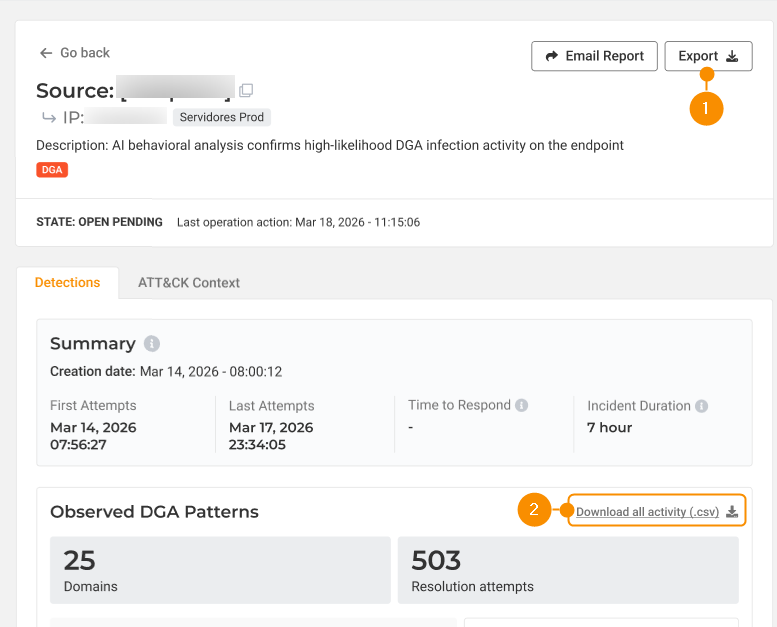The height and width of the screenshot is (627, 777).
Task: Click the 'Source:' heading text
Action: point(75,91)
